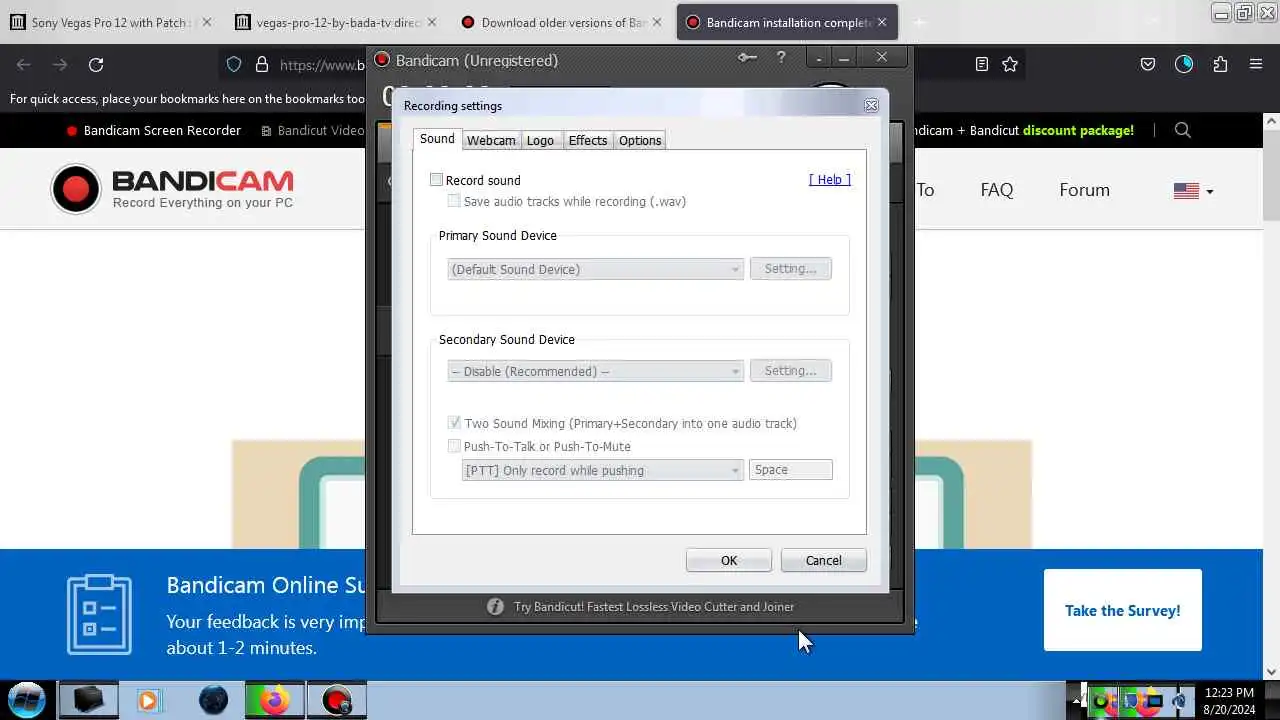Click the Bandicam registration key icon
Viewport: 1280px width, 720px height.
[747, 58]
